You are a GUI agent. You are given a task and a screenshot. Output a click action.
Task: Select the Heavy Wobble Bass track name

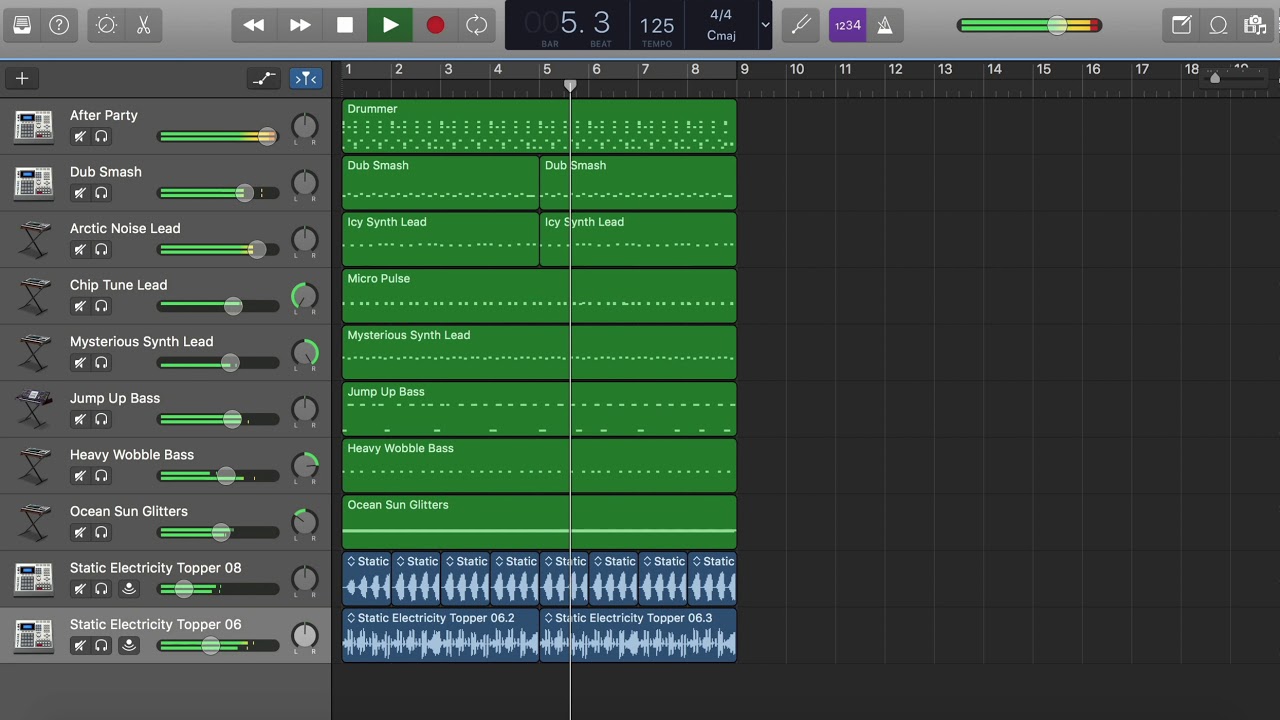[131, 454]
